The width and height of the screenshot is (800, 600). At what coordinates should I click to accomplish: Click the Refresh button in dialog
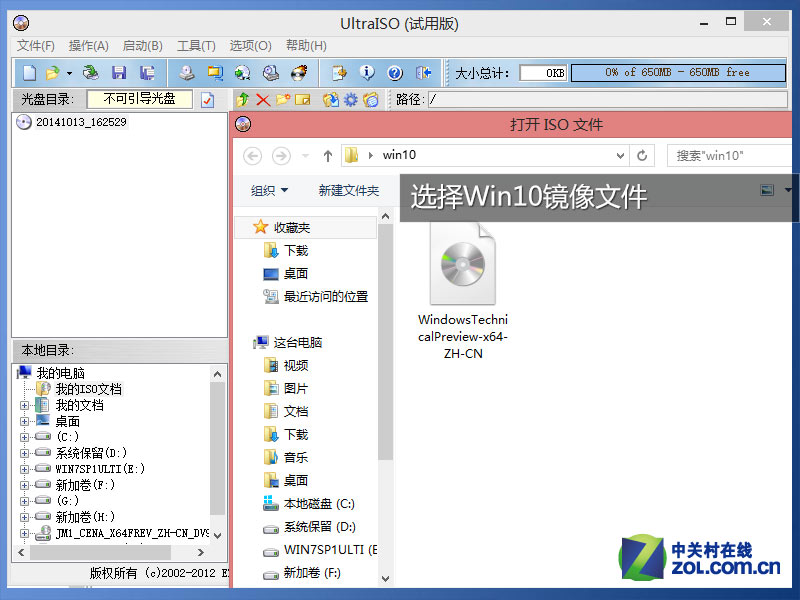(642, 156)
